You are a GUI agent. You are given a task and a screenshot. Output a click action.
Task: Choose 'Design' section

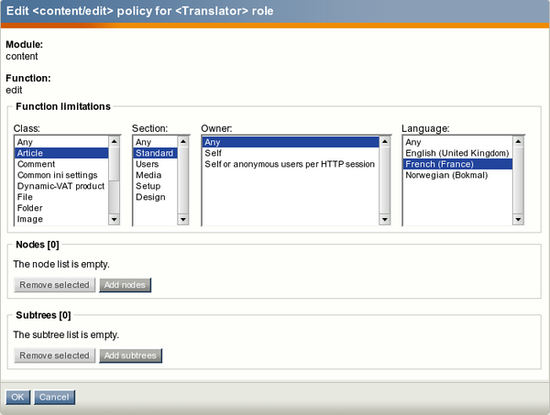(155, 197)
